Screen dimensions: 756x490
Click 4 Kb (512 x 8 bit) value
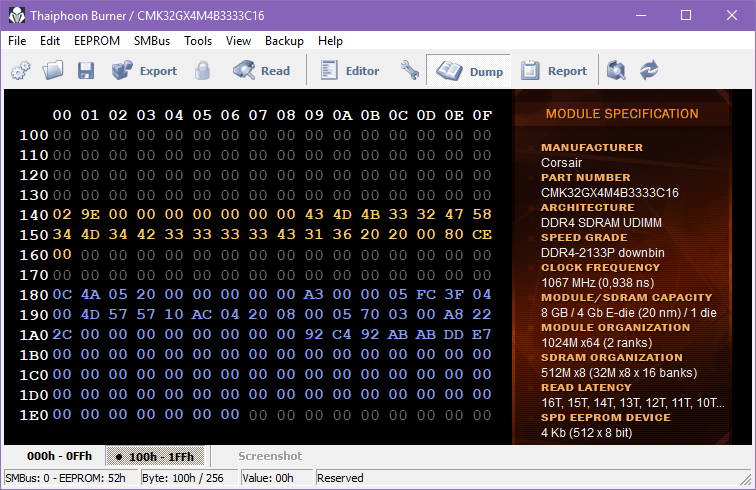586,433
